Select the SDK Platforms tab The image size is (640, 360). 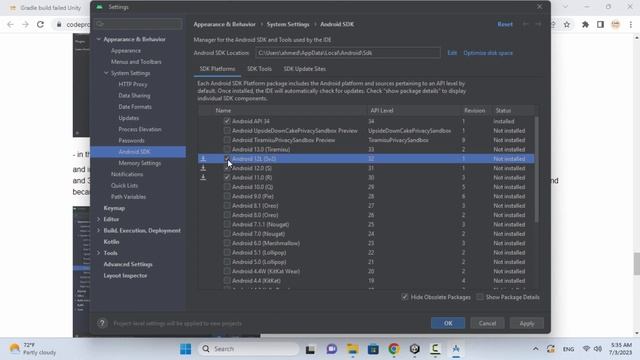pyautogui.click(x=217, y=69)
